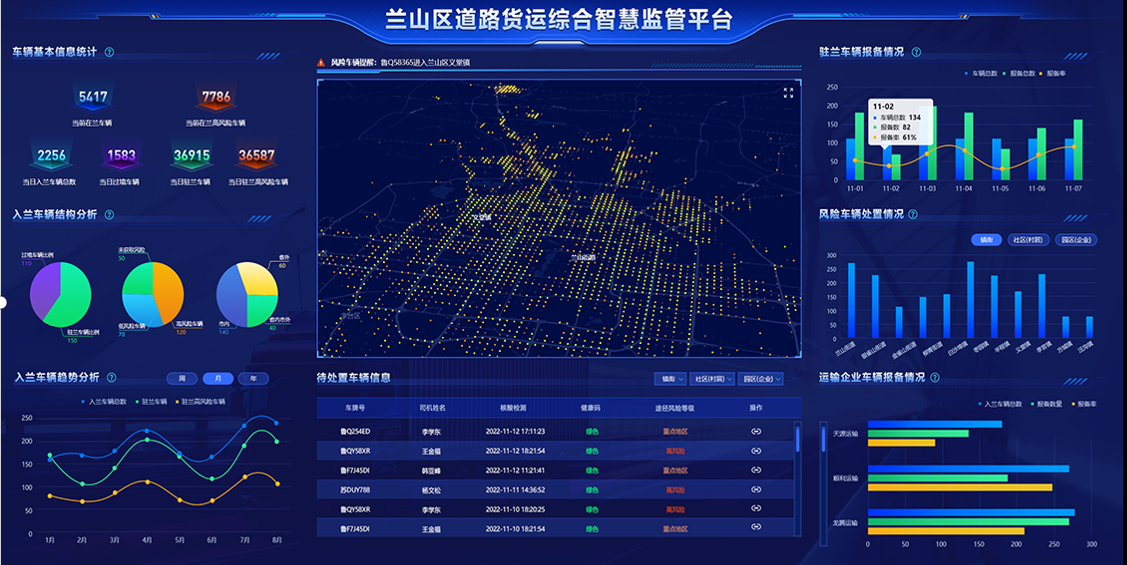The image size is (1127, 565).
Task: Switch trend analysis to 周 tab
Action: [182, 379]
